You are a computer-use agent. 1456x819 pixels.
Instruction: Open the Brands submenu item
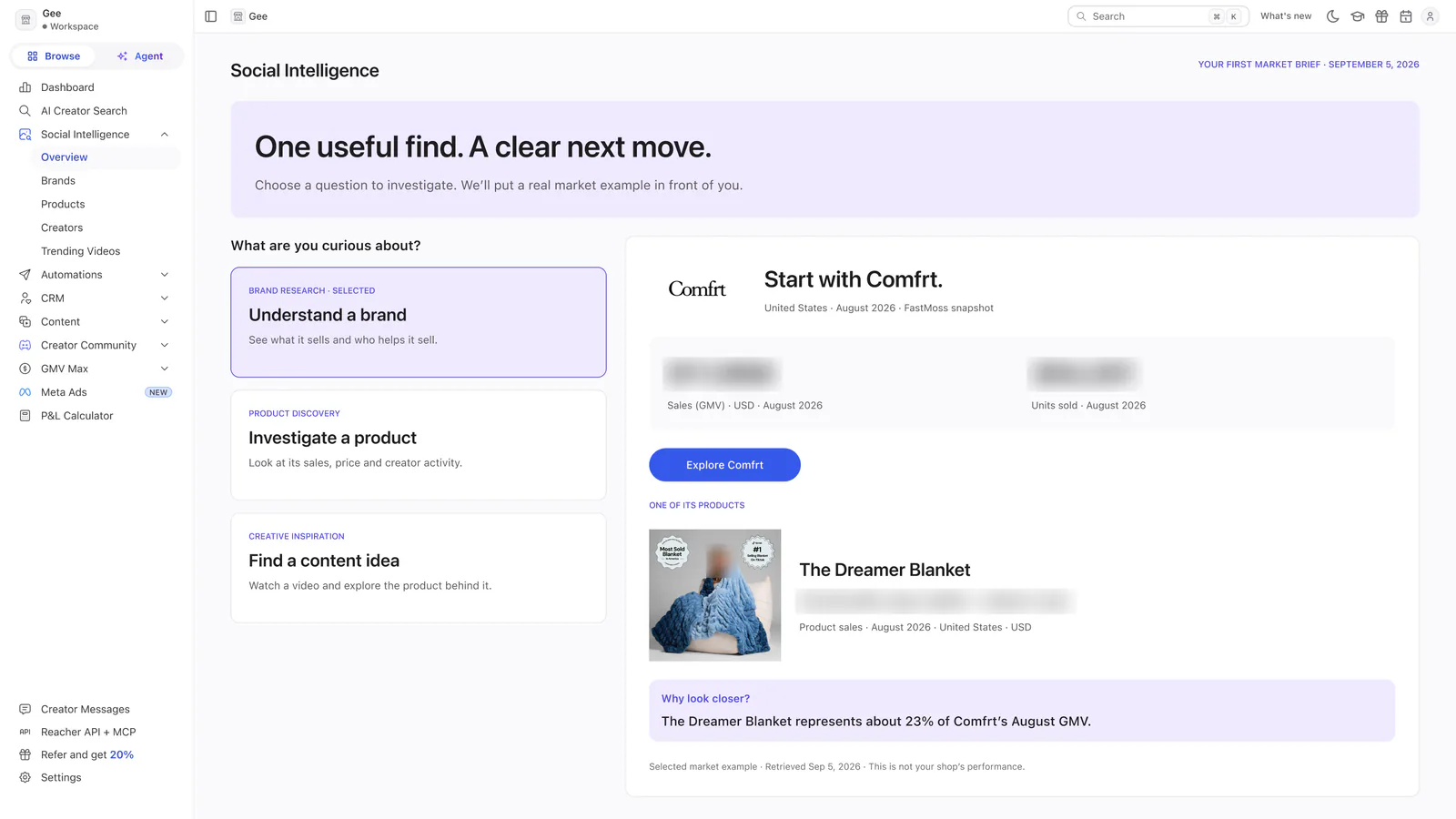coord(58,181)
